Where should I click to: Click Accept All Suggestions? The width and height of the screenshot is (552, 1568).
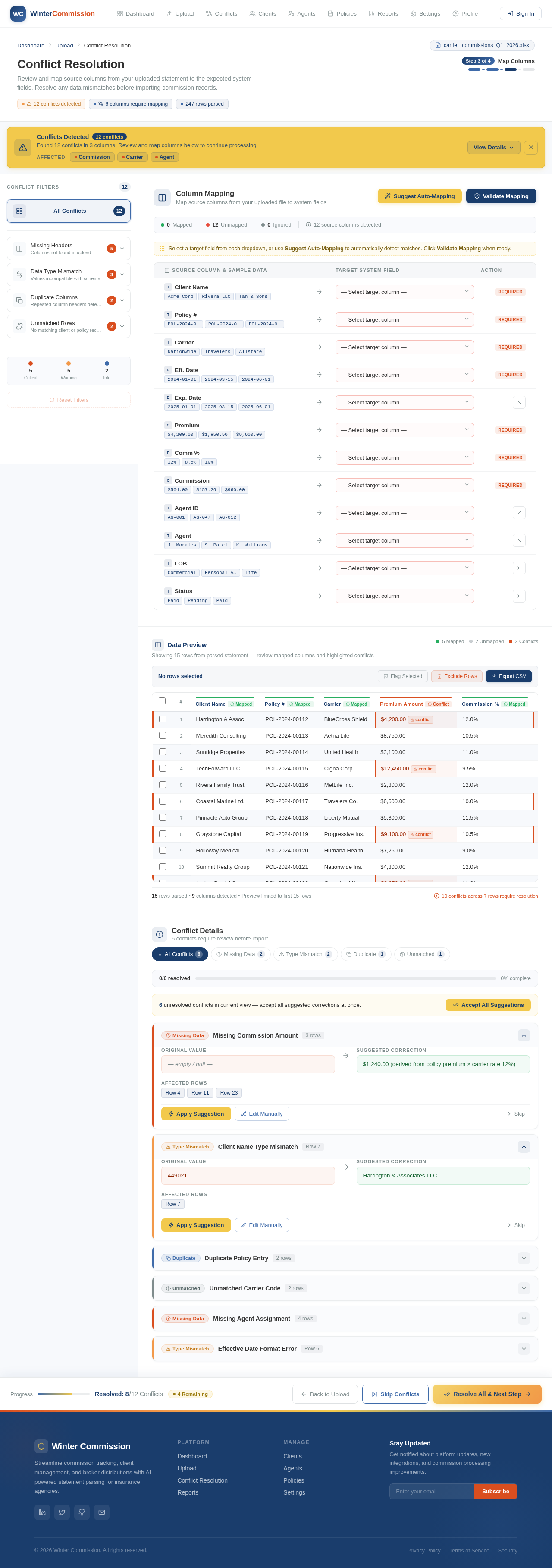point(488,1005)
